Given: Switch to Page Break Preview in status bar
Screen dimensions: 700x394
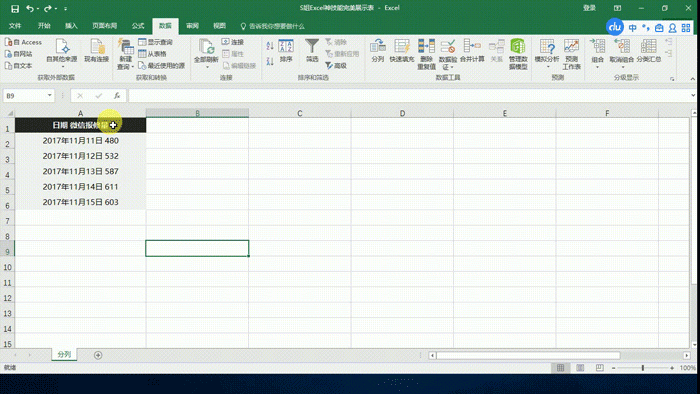Looking at the screenshot, I should [x=600, y=368].
